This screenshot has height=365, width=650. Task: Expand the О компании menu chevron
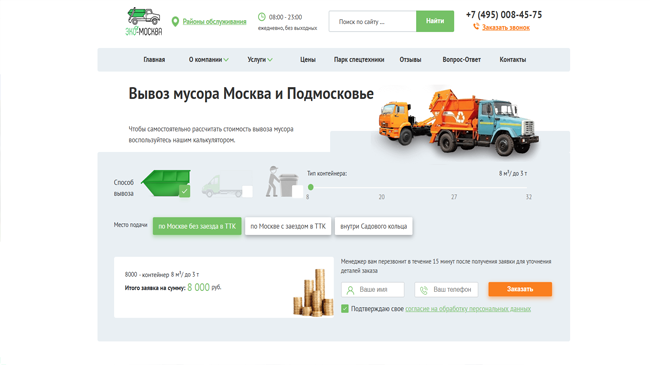click(226, 60)
